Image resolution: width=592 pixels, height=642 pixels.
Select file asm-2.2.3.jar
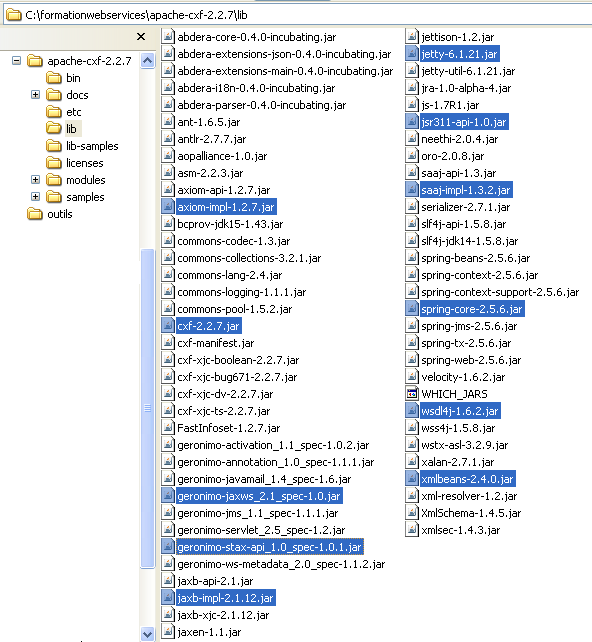210,173
